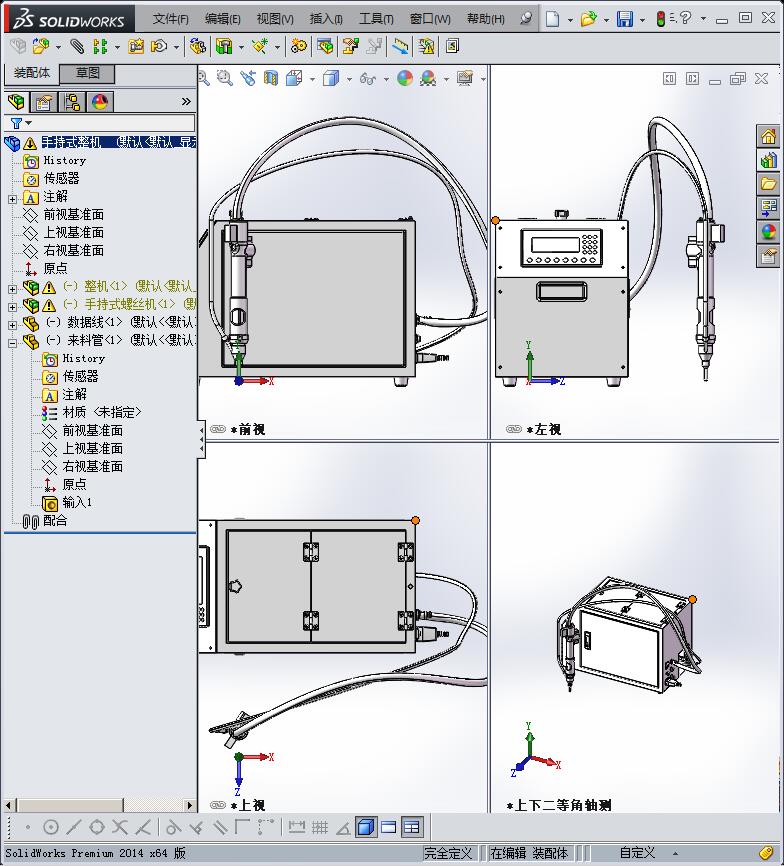Viewport: 784px width, 866px height.
Task: Click the Exploded View icon
Action: coord(350,46)
